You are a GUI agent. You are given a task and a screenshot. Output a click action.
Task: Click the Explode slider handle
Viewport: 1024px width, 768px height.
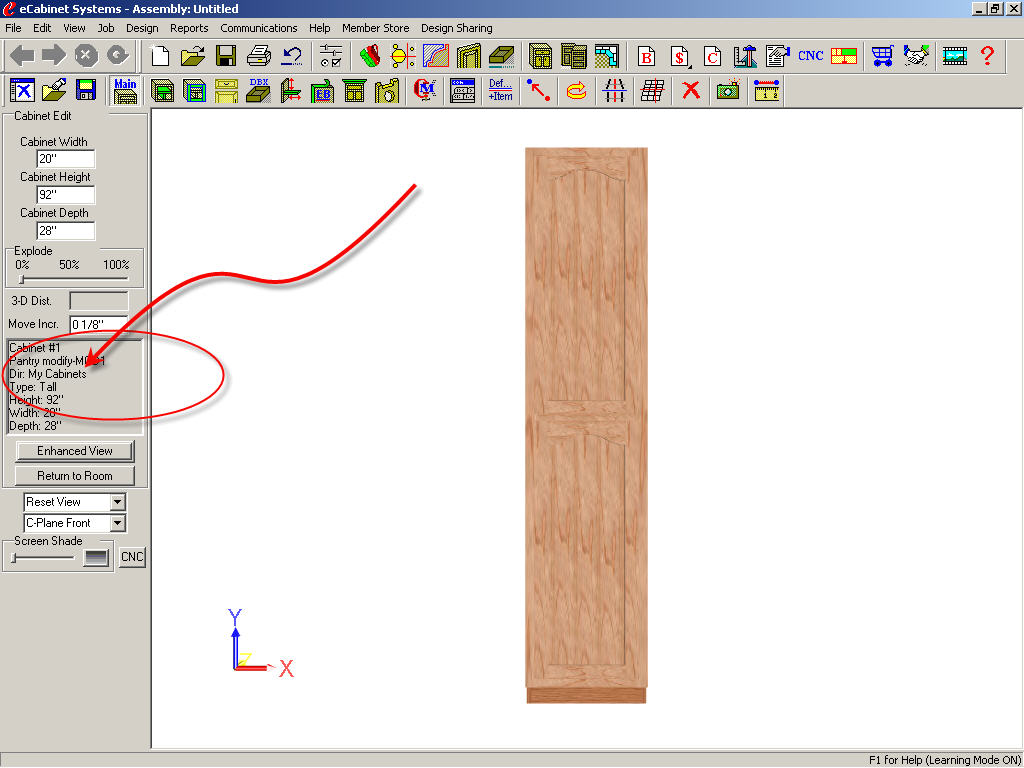[x=22, y=280]
